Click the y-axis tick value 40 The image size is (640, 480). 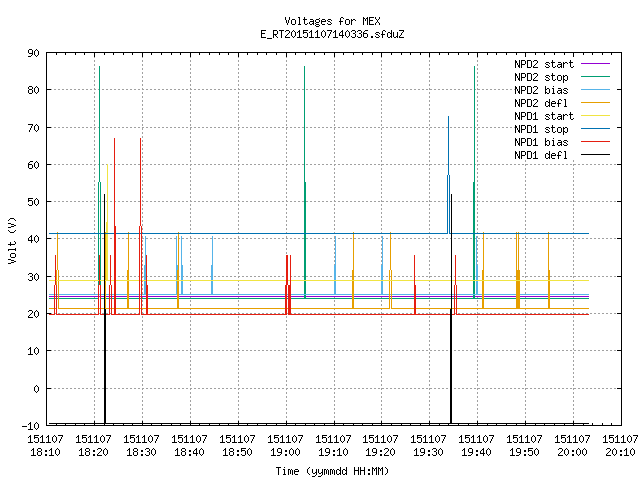pyautogui.click(x=33, y=239)
